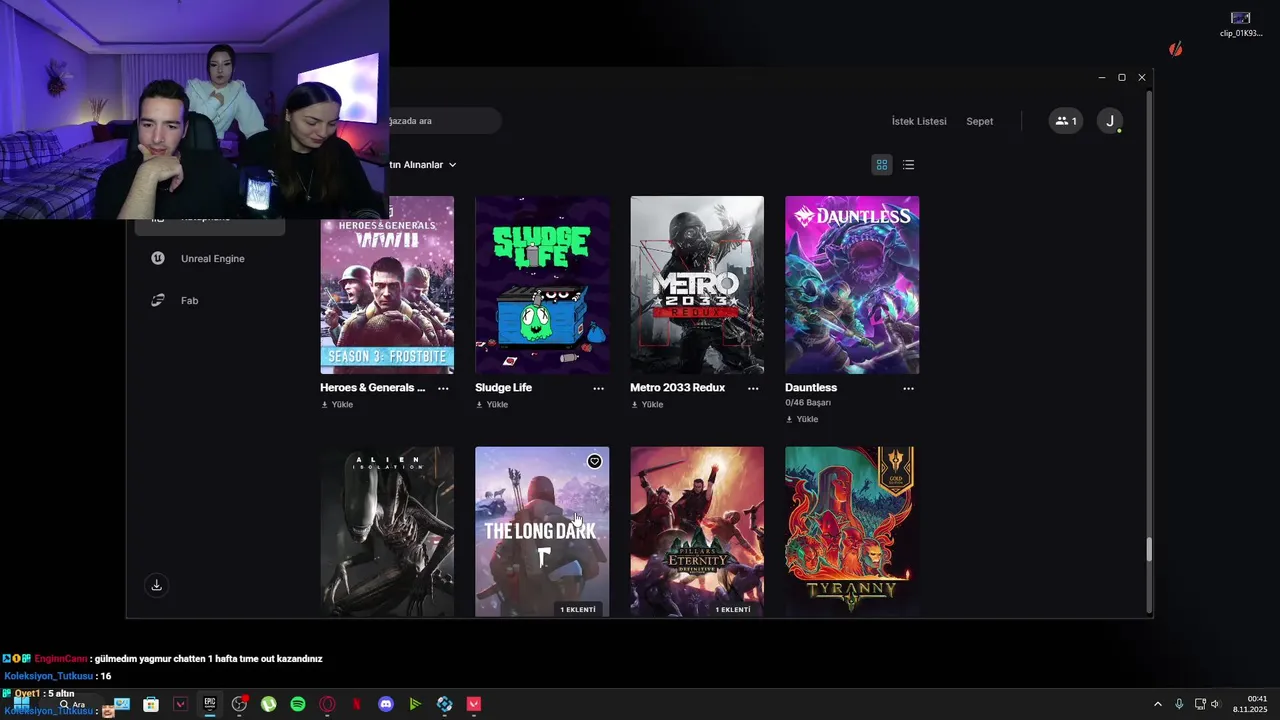Viewport: 1280px width, 720px height.
Task: Open Heroes & Generals cover thumbnail
Action: coord(387,285)
